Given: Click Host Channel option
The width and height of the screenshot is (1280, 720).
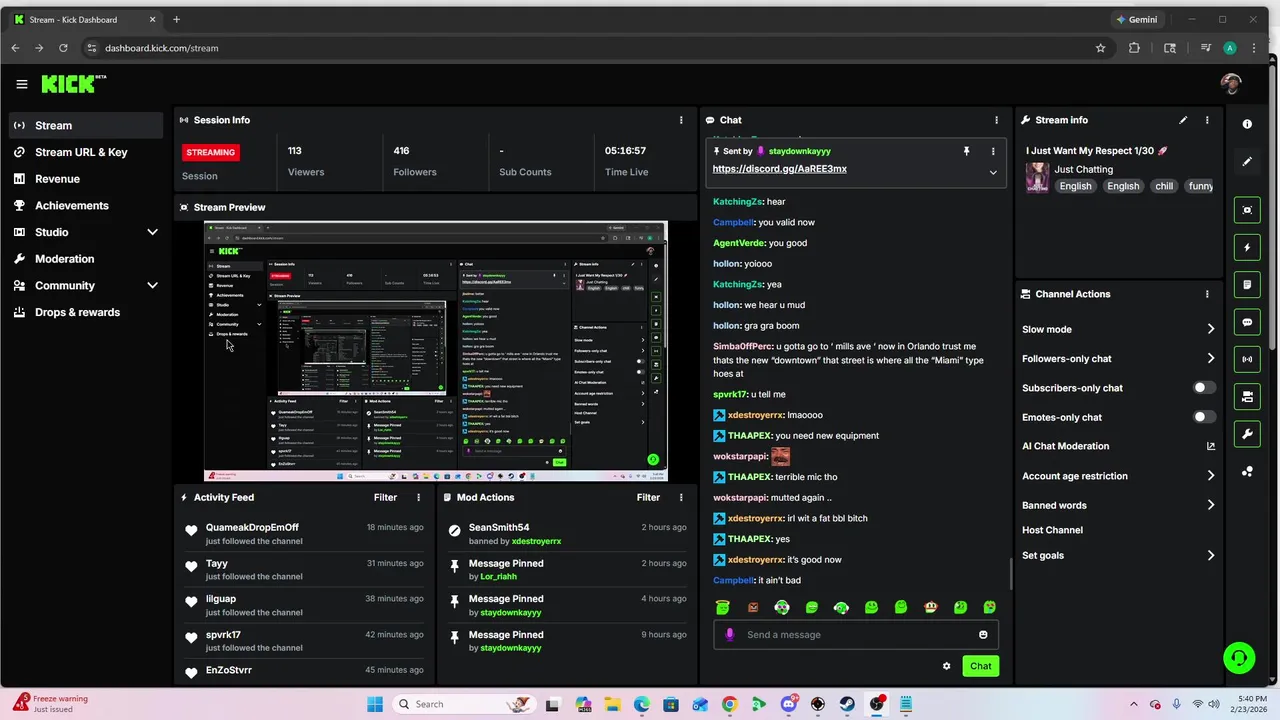Looking at the screenshot, I should click(x=1052, y=530).
